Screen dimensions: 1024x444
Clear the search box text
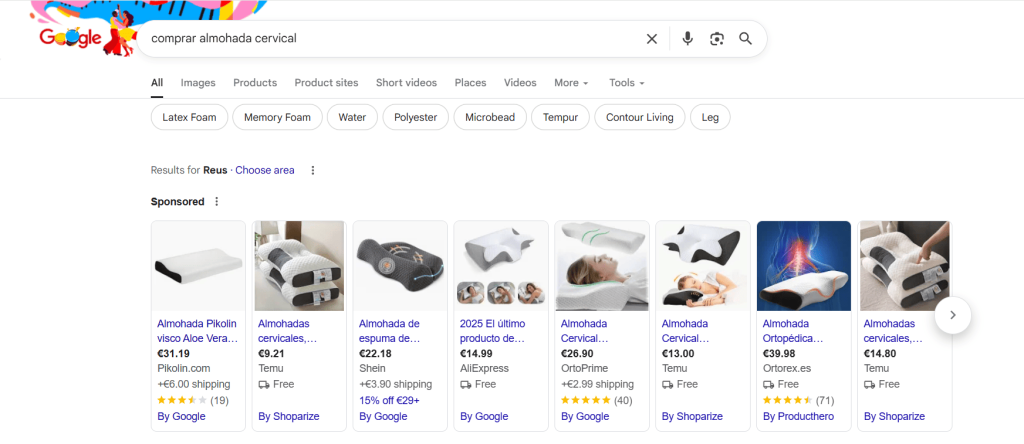click(652, 39)
